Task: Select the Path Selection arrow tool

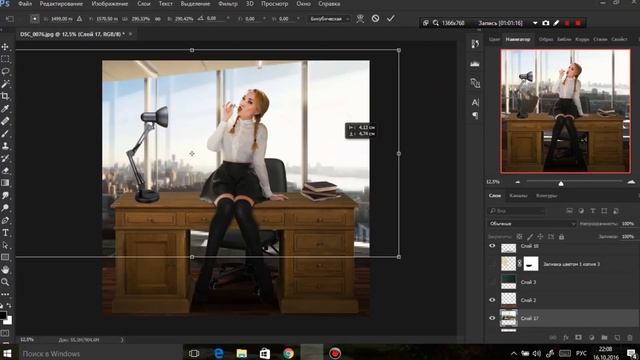Action: click(x=5, y=245)
